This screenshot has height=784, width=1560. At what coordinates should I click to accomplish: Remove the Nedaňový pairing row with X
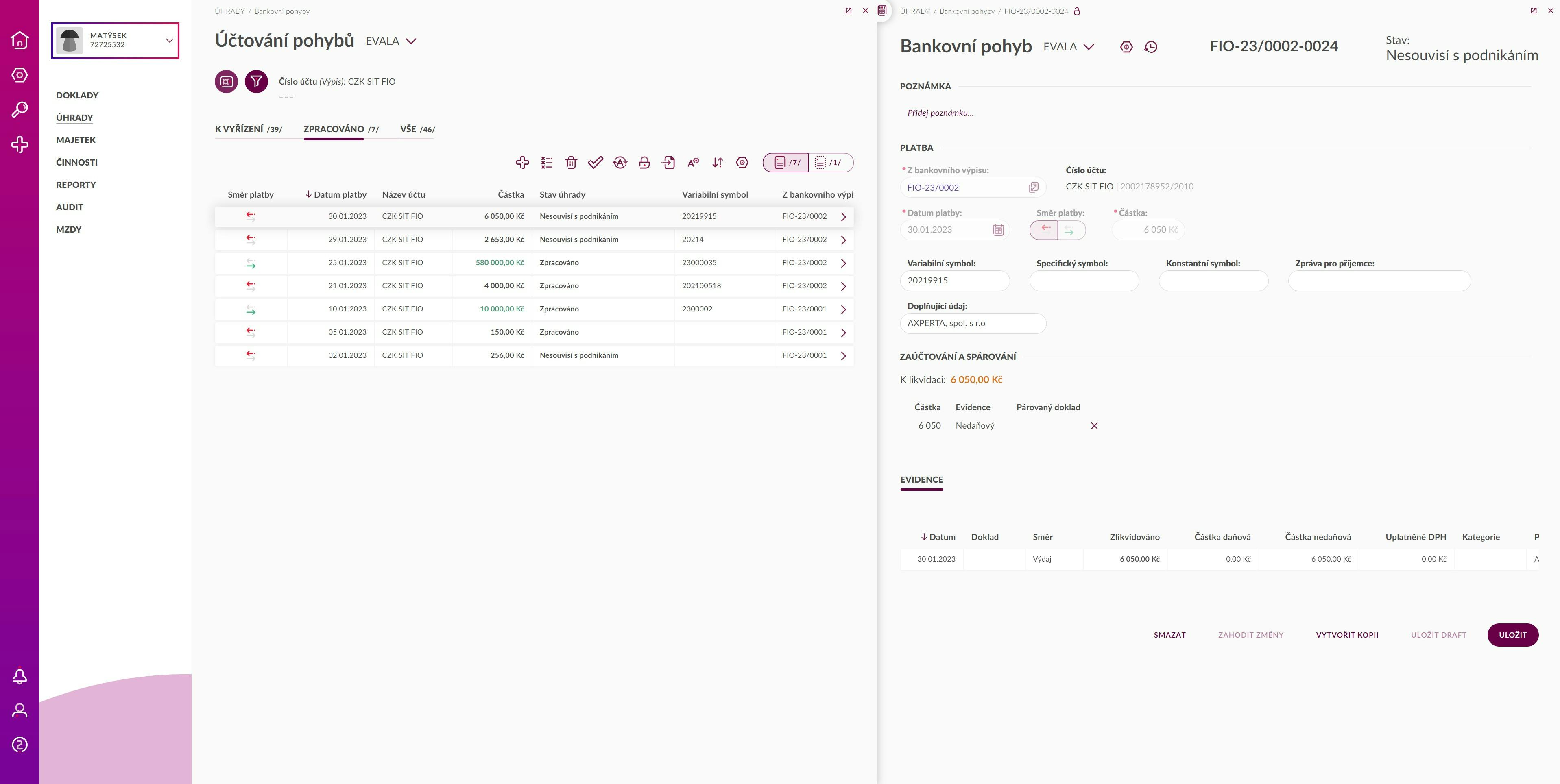click(1094, 426)
